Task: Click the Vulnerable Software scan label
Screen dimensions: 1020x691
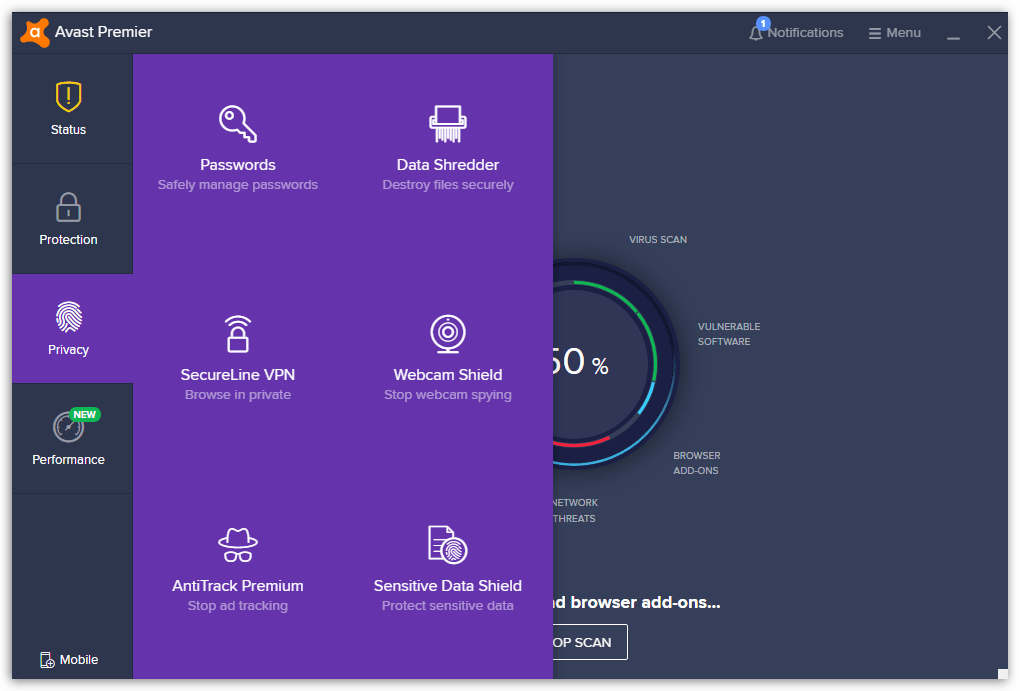Action: 729,334
